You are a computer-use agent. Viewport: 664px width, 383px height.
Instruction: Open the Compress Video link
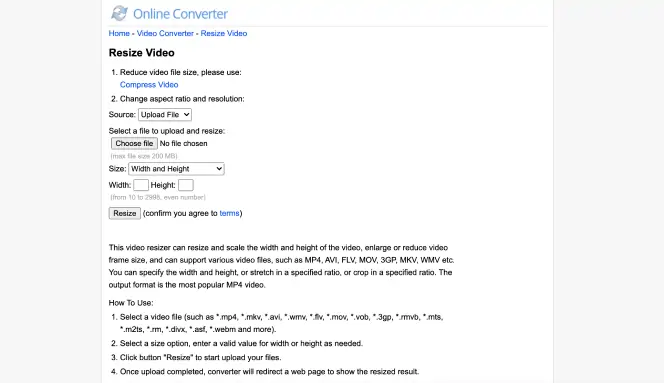tap(149, 85)
